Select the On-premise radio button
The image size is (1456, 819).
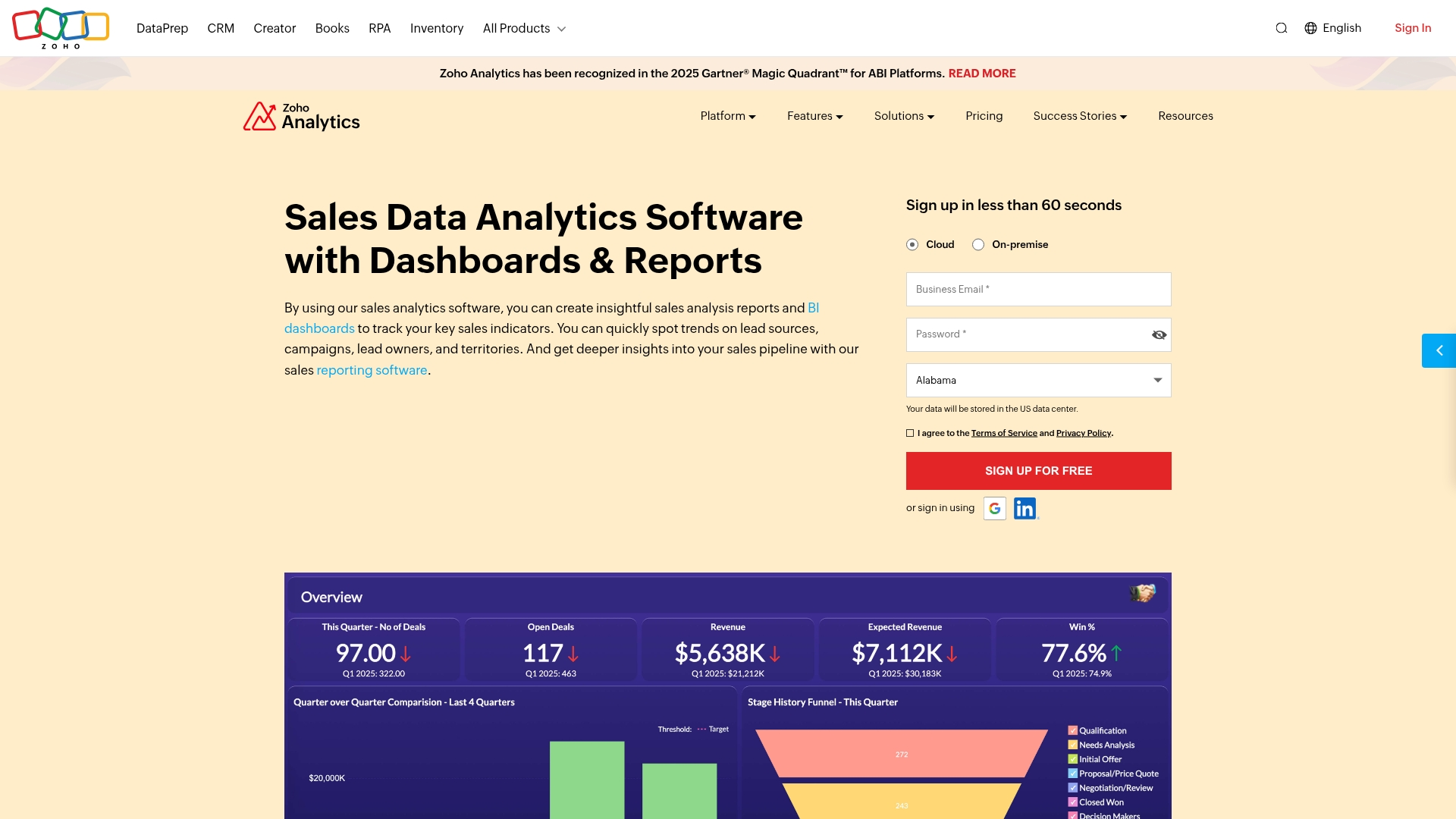coord(978,244)
